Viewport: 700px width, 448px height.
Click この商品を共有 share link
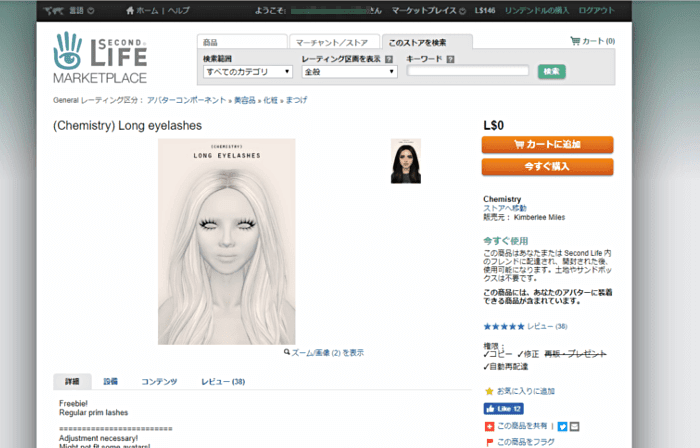522,426
